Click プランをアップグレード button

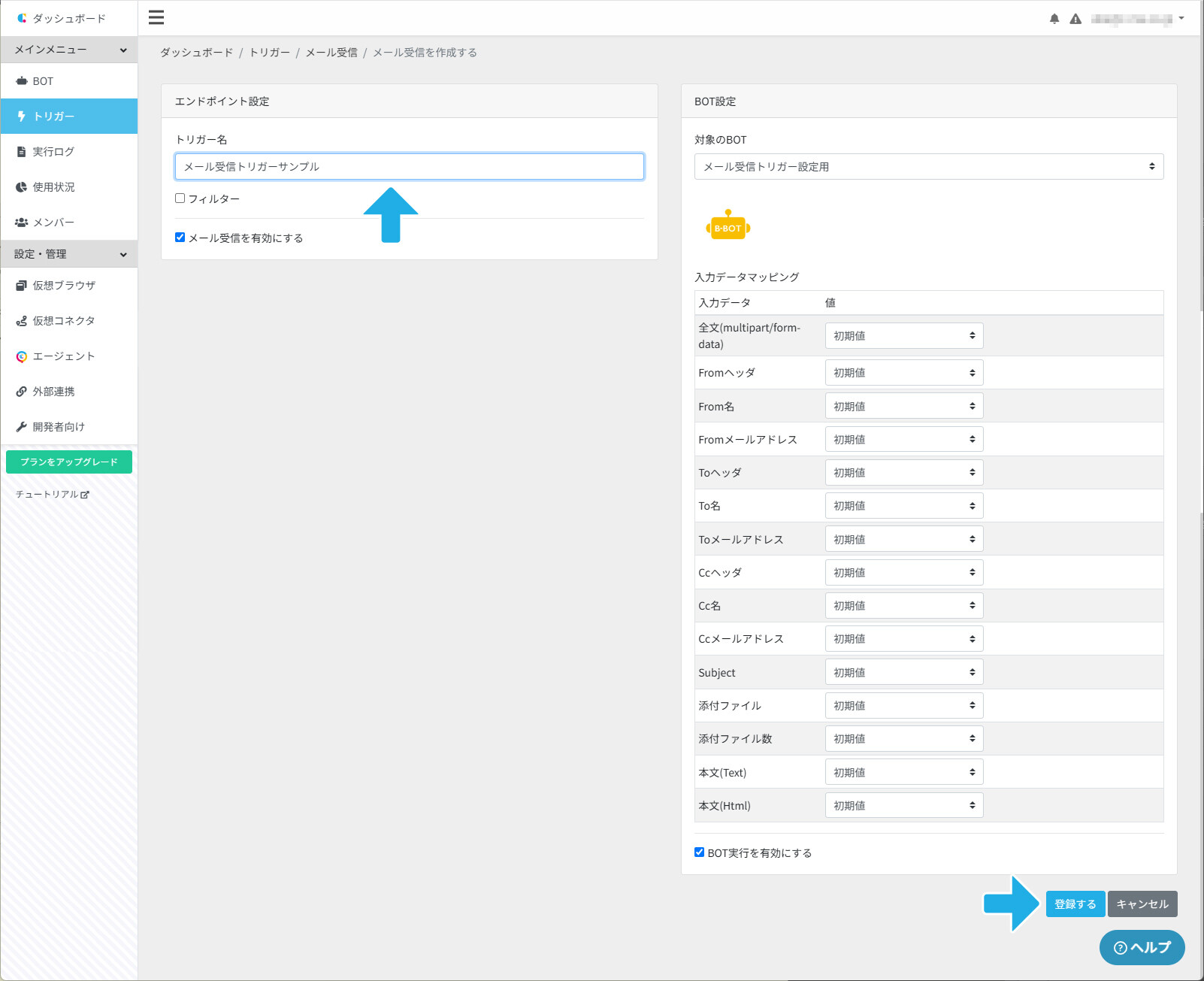click(69, 462)
